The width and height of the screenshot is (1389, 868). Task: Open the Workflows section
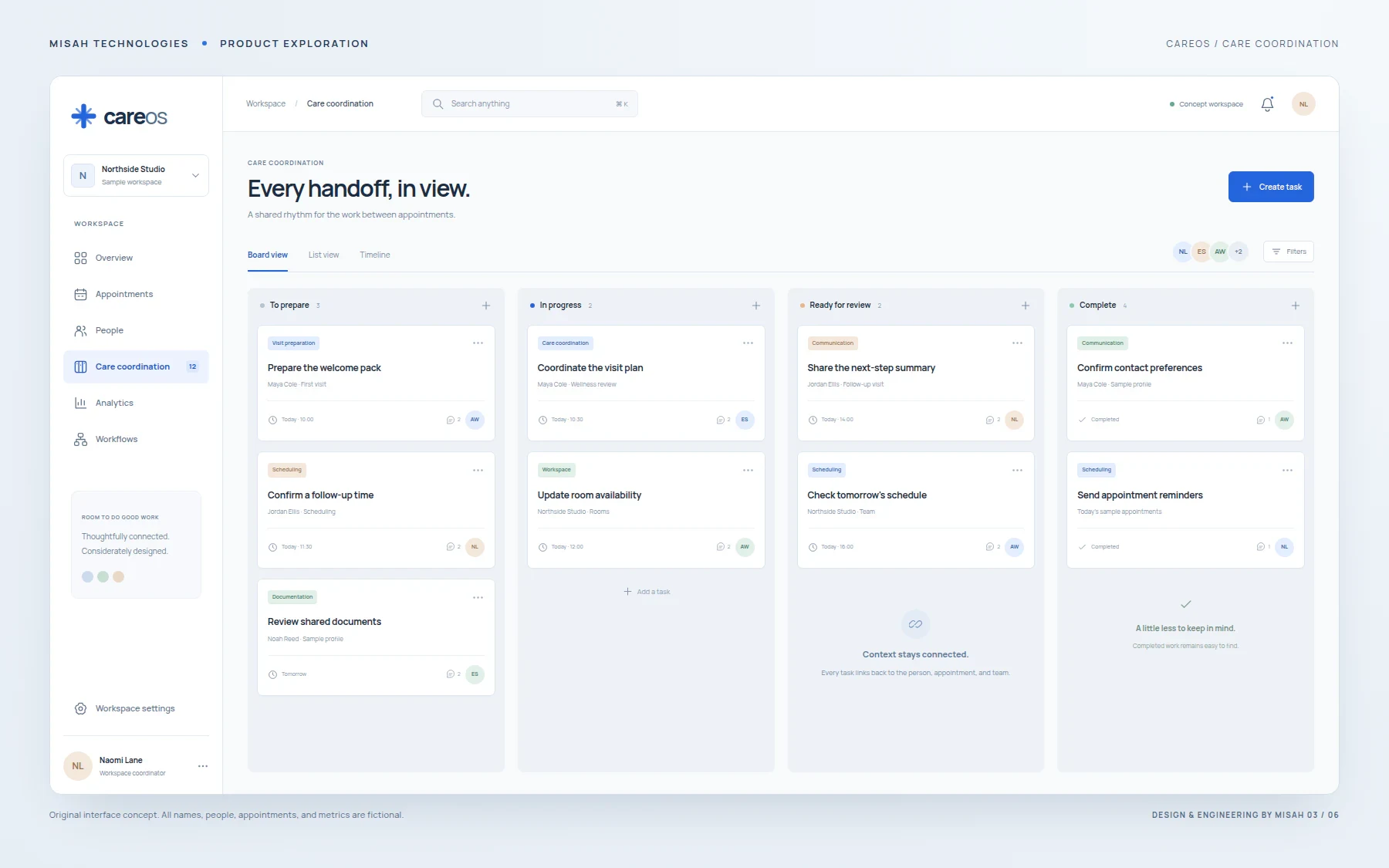(x=136, y=439)
